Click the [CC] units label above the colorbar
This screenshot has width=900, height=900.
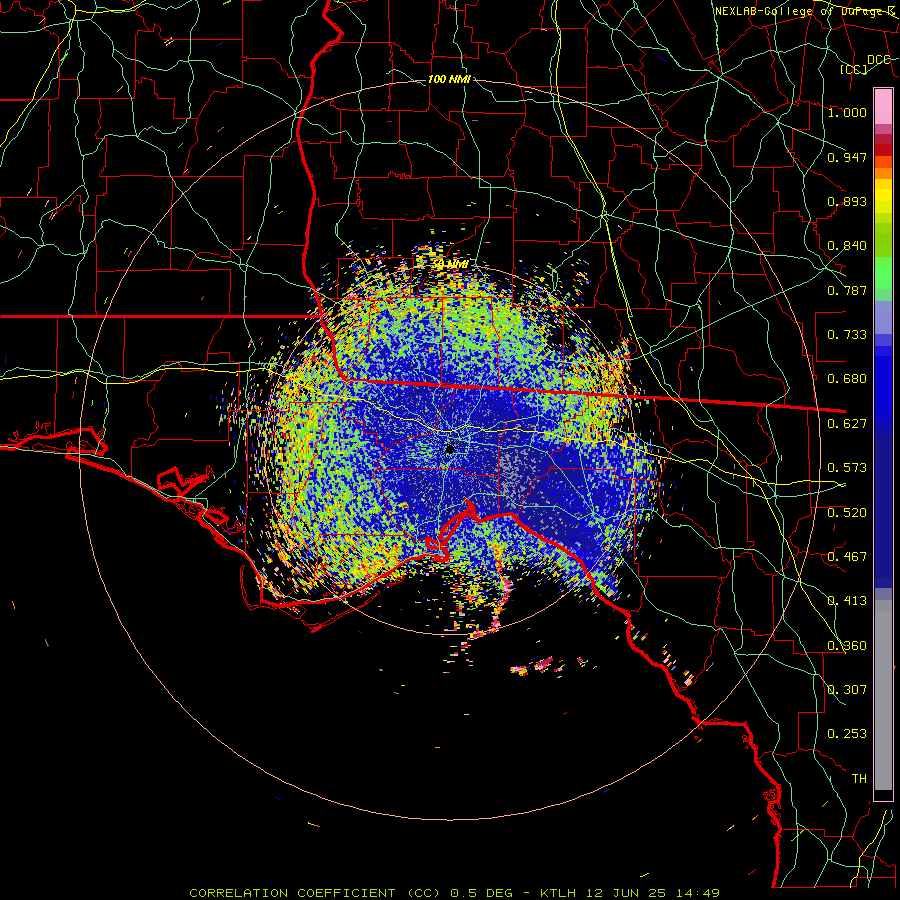(x=854, y=69)
